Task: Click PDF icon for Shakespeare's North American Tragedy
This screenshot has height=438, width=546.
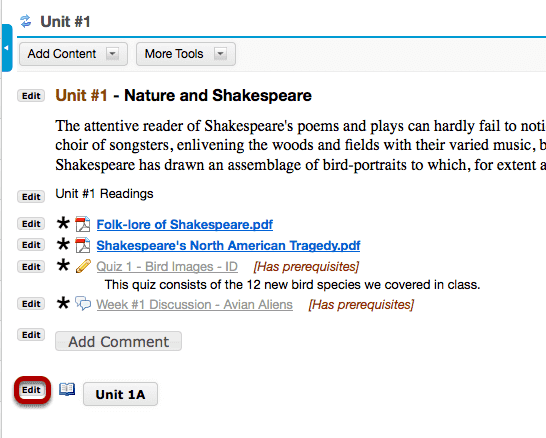Action: coord(83,245)
